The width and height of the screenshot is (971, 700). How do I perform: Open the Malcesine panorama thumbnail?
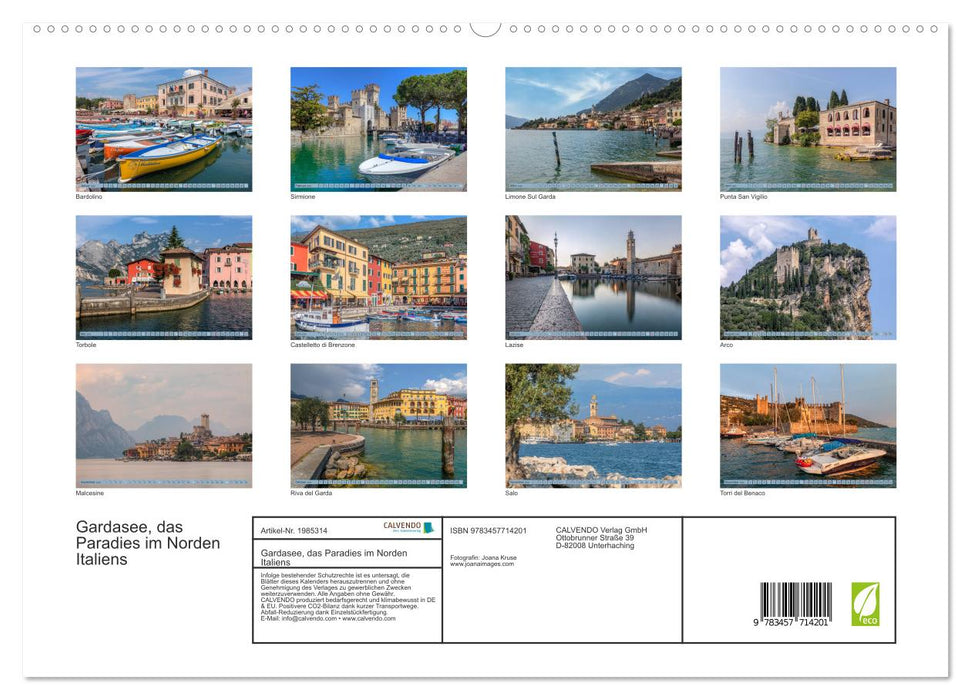coord(163,426)
